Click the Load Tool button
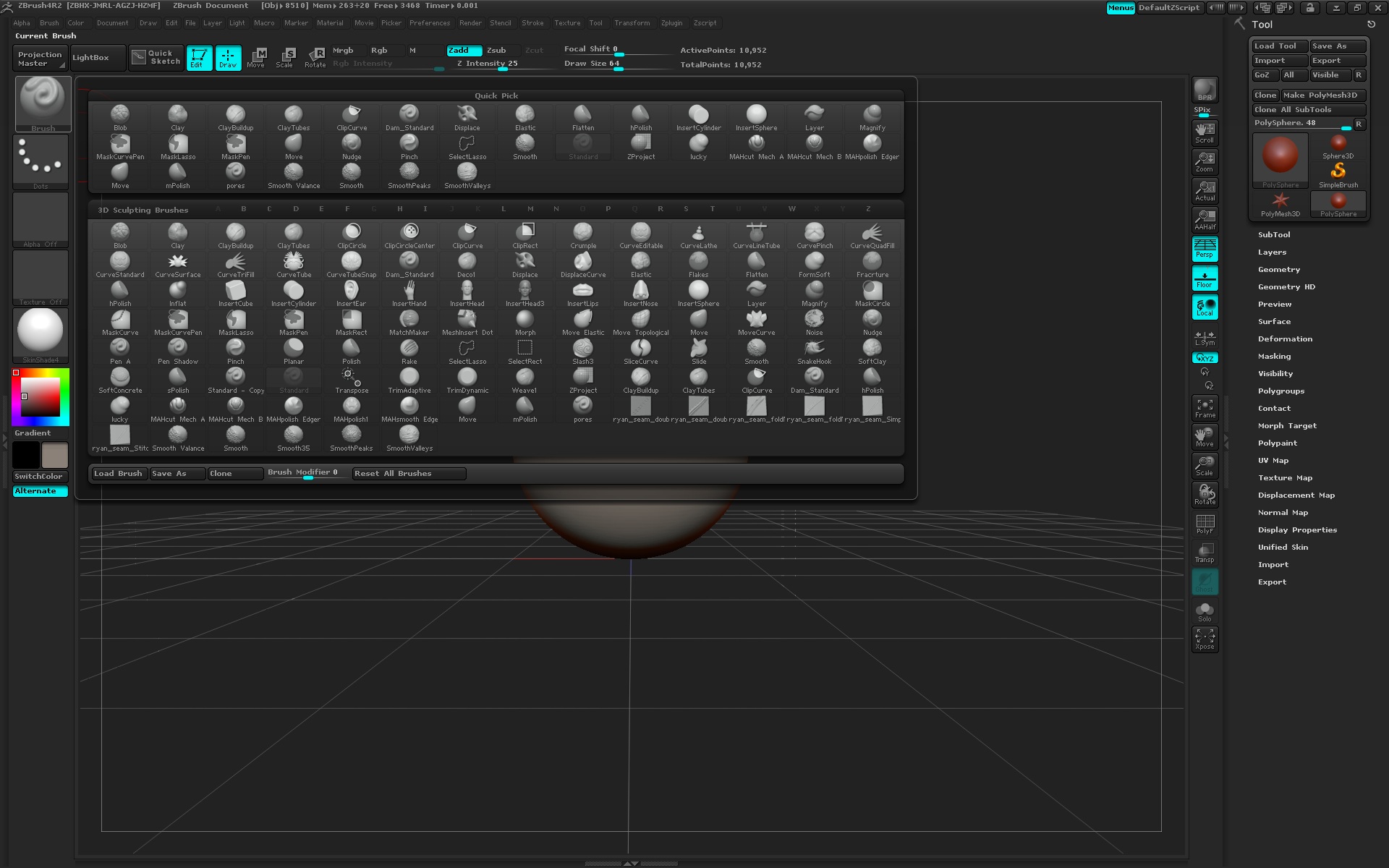This screenshot has width=1389, height=868. [1280, 46]
